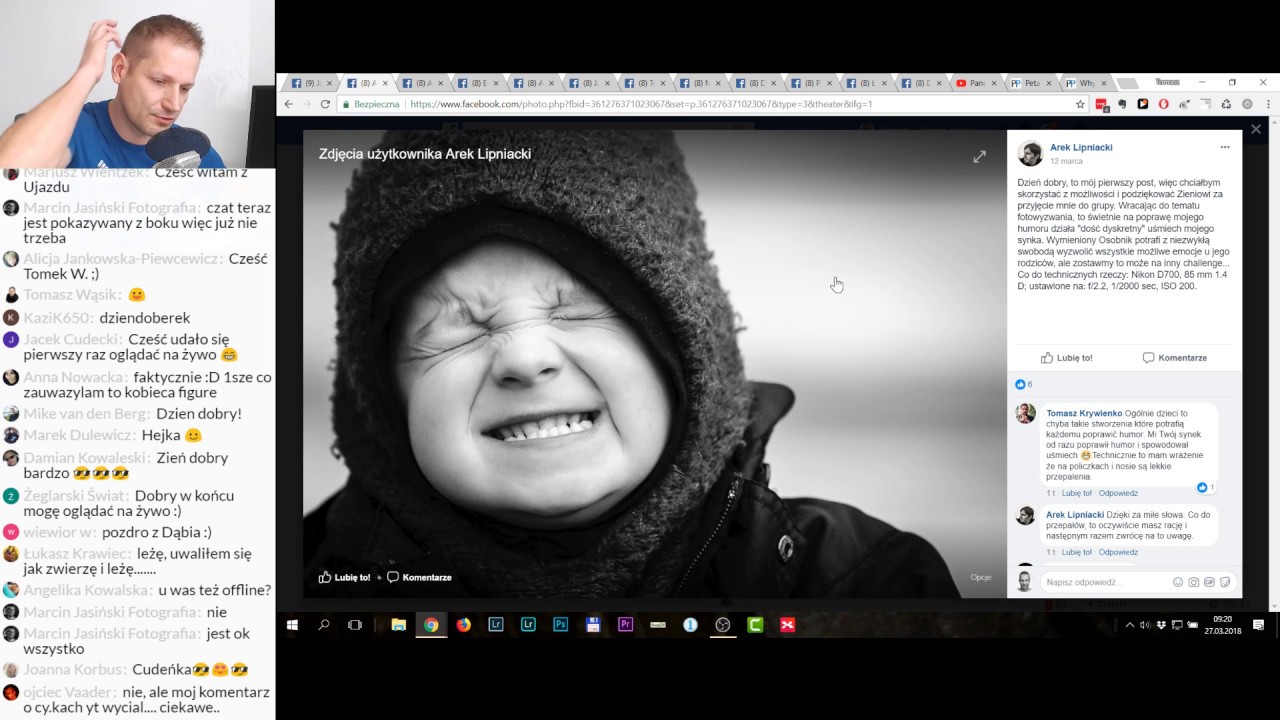Reply to Tomasz Krywienko's comment
The height and width of the screenshot is (720, 1280).
pyautogui.click(x=1118, y=493)
